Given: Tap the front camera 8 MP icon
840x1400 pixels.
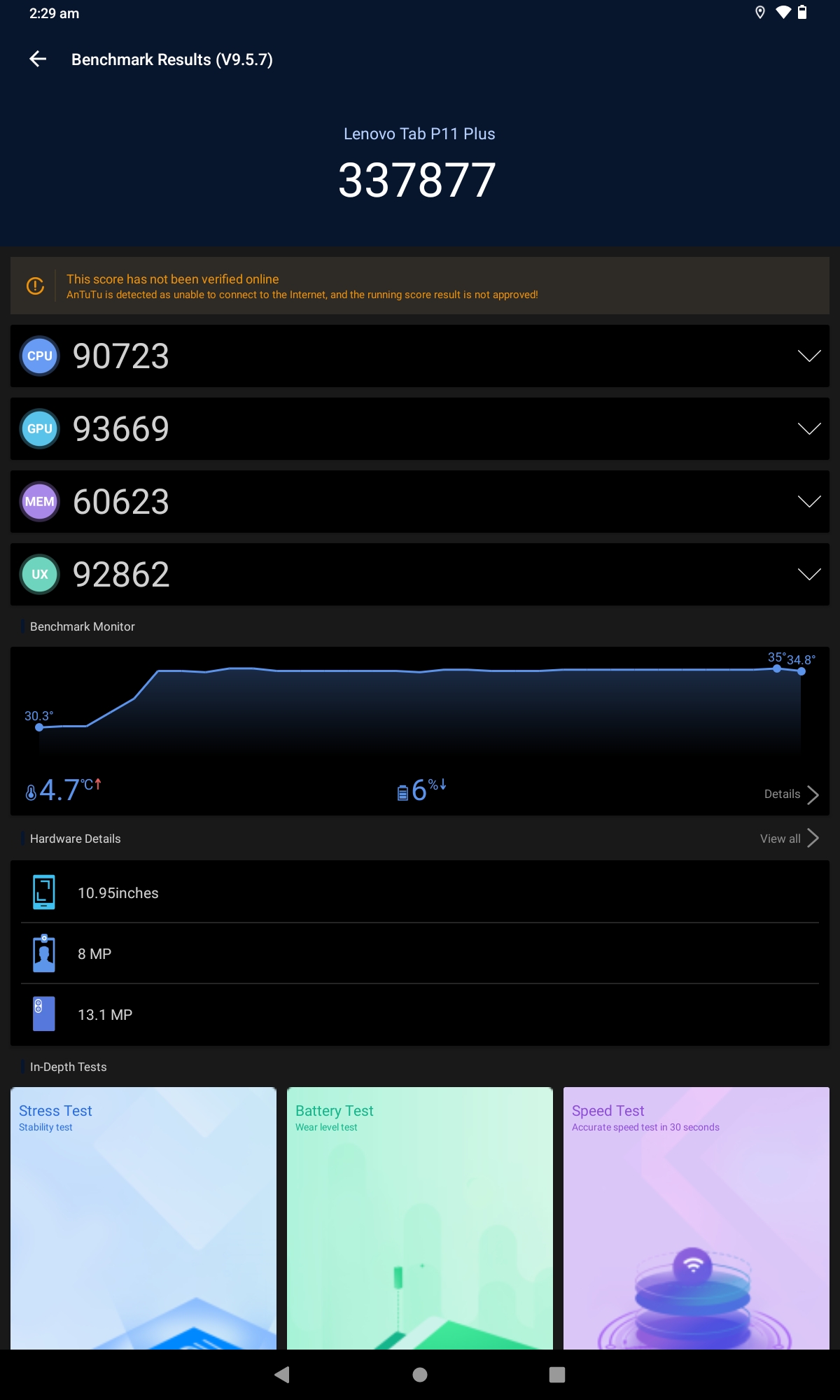Looking at the screenshot, I should click(x=44, y=953).
